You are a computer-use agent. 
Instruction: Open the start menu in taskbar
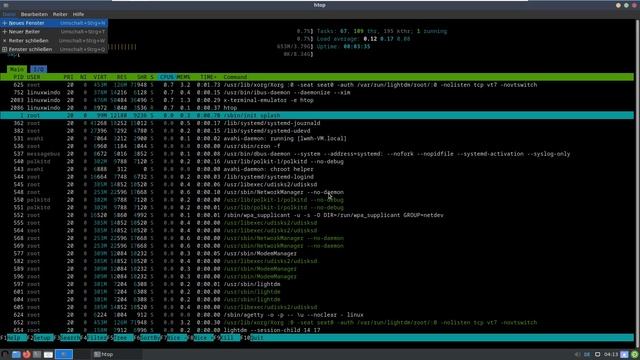[x=5, y=354]
